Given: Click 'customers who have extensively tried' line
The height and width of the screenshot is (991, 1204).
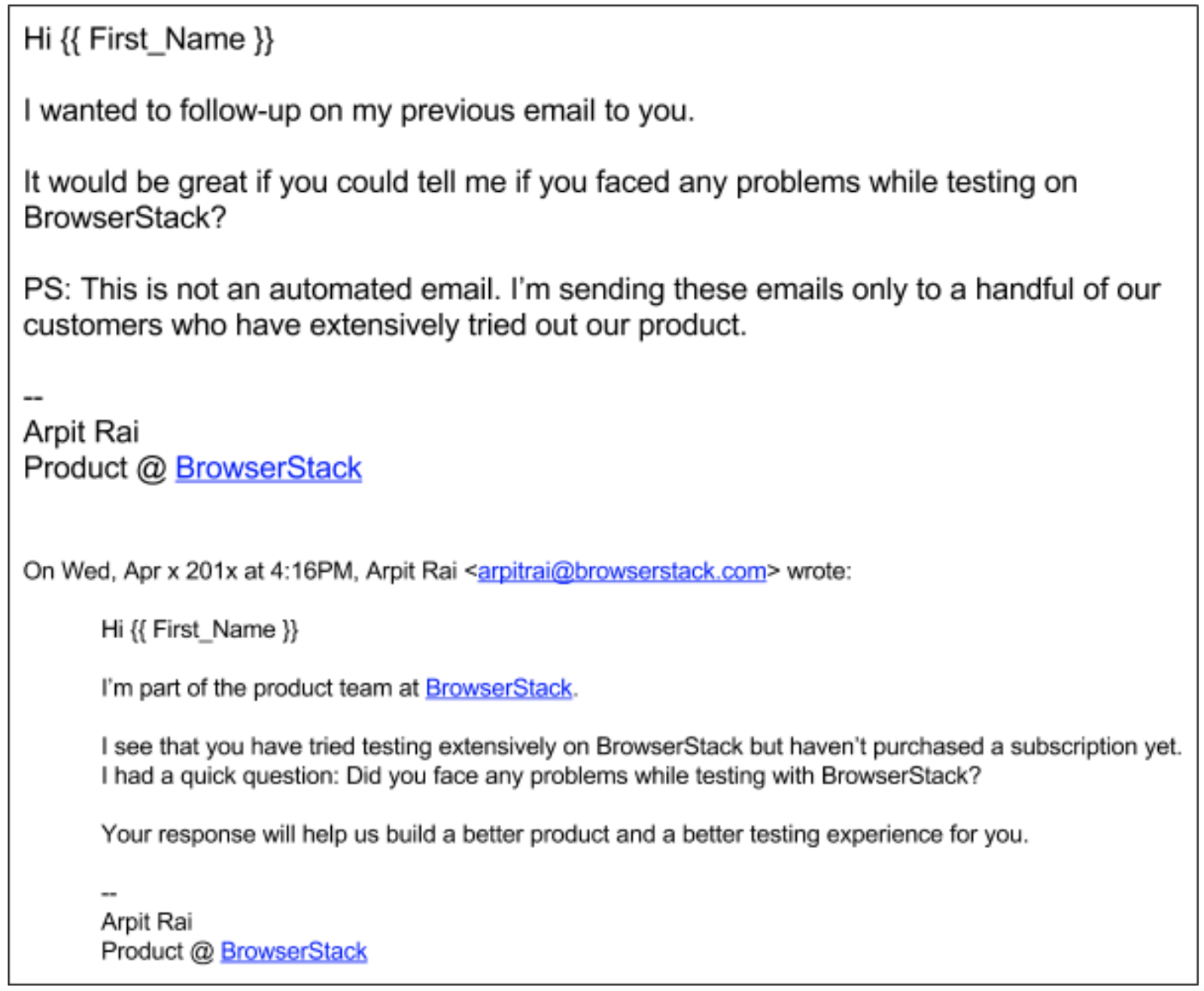Looking at the screenshot, I should [x=384, y=325].
